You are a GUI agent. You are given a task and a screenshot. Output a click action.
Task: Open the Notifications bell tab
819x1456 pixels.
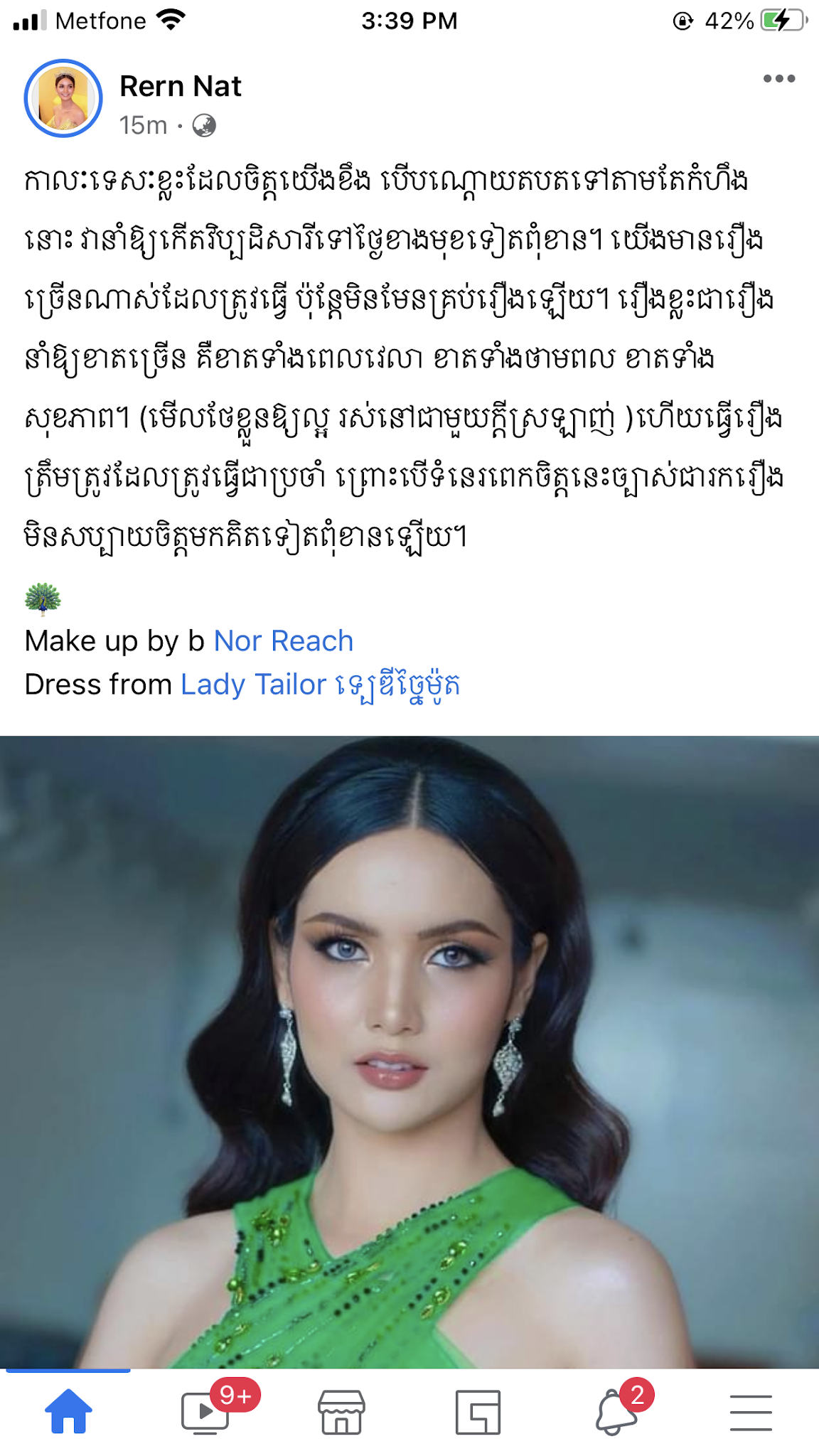[614, 1413]
